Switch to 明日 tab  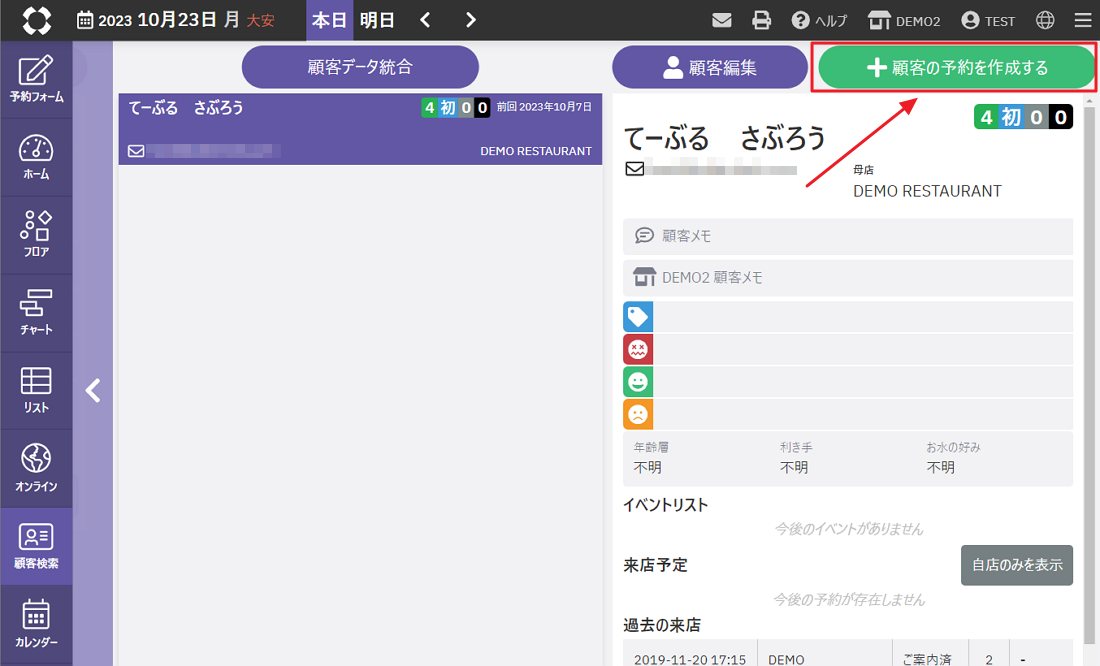pyautogui.click(x=377, y=20)
